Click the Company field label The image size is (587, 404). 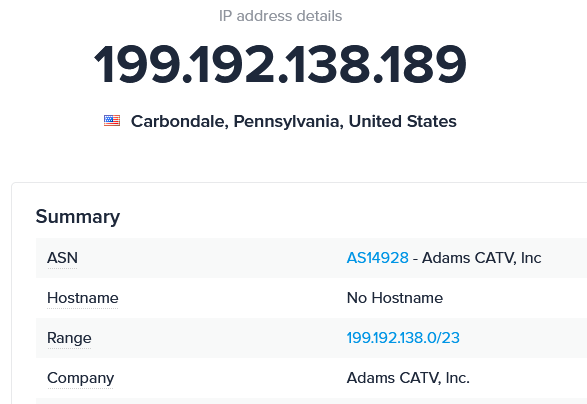[80, 378]
